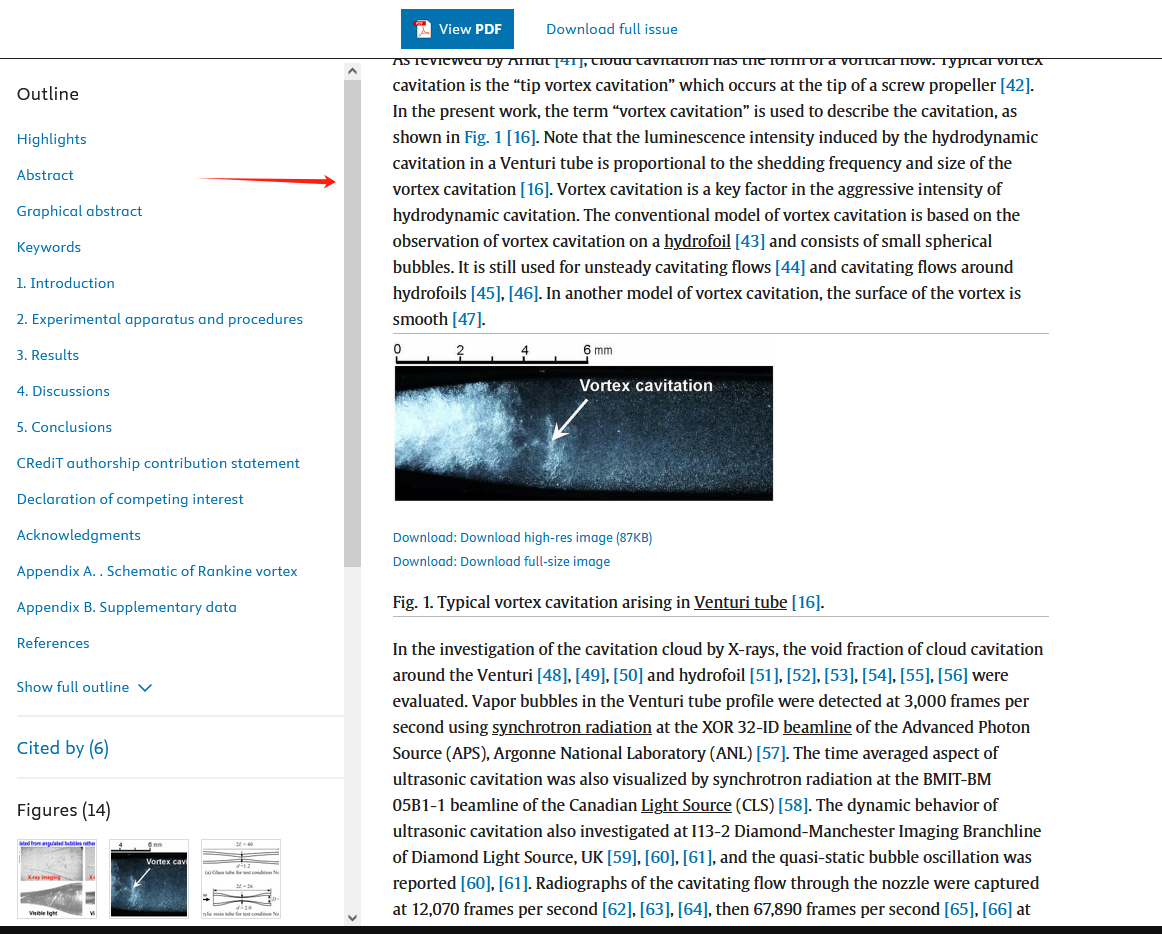1162x934 pixels.
Task: Select CRediT authorship contribution statement
Action: (158, 463)
